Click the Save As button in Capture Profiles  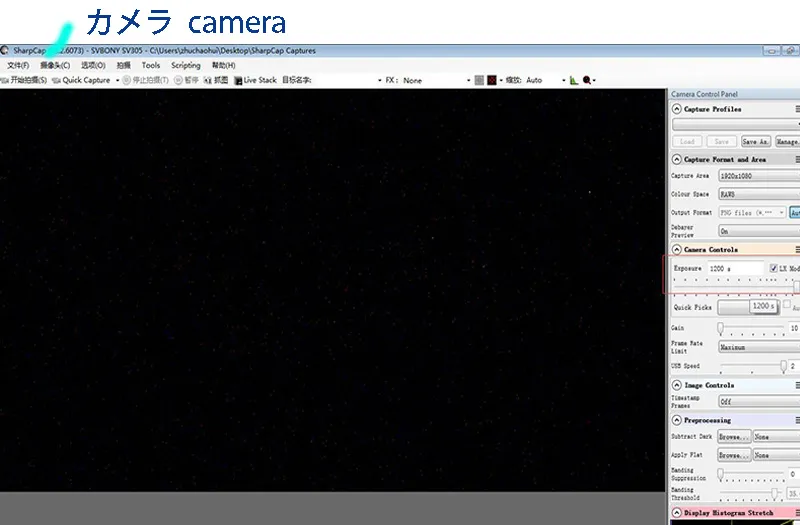[x=755, y=142]
